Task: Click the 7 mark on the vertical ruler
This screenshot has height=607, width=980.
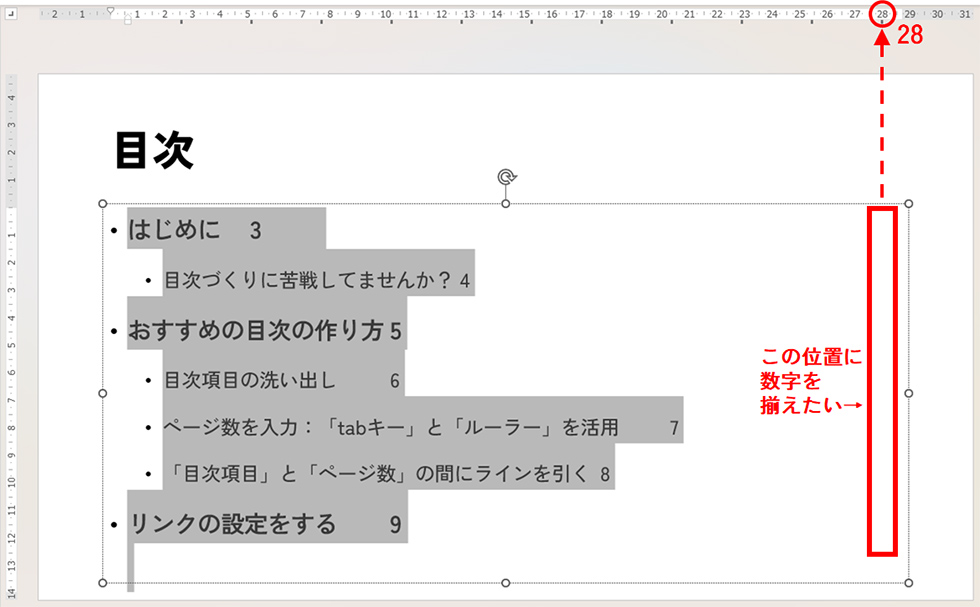Action: (x=11, y=400)
